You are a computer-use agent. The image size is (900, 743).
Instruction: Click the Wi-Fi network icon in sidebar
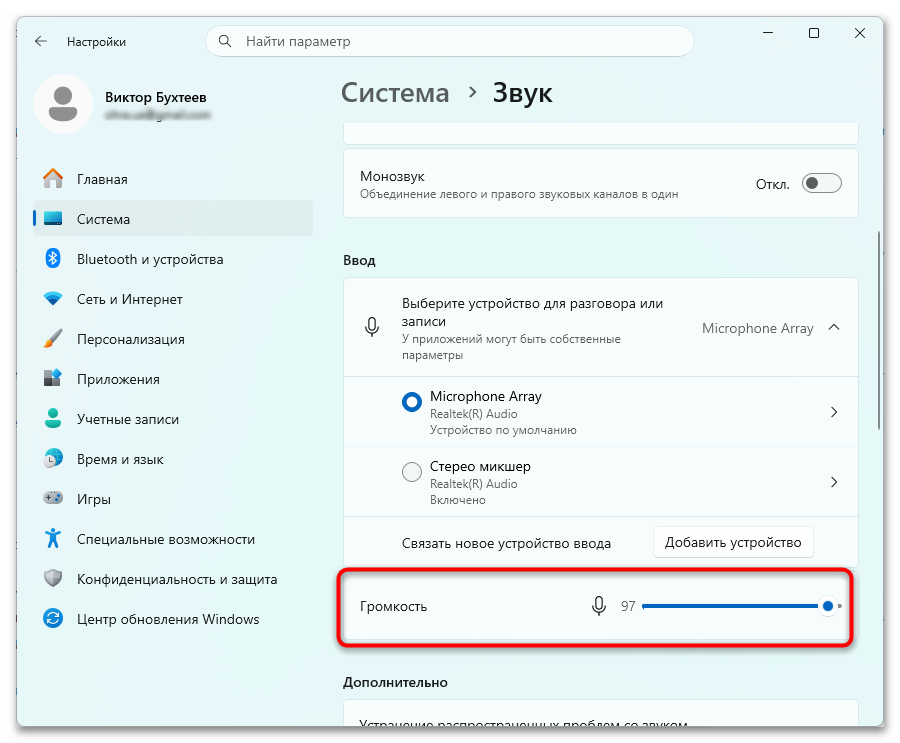[x=53, y=299]
